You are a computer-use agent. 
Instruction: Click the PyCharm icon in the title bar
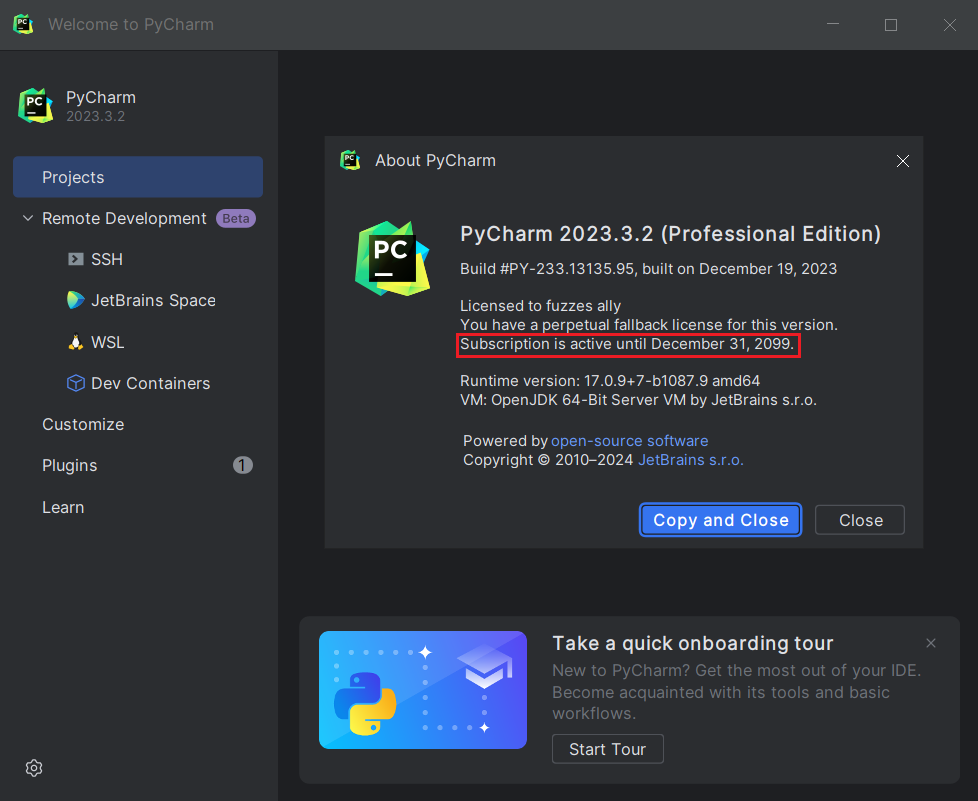[23, 24]
